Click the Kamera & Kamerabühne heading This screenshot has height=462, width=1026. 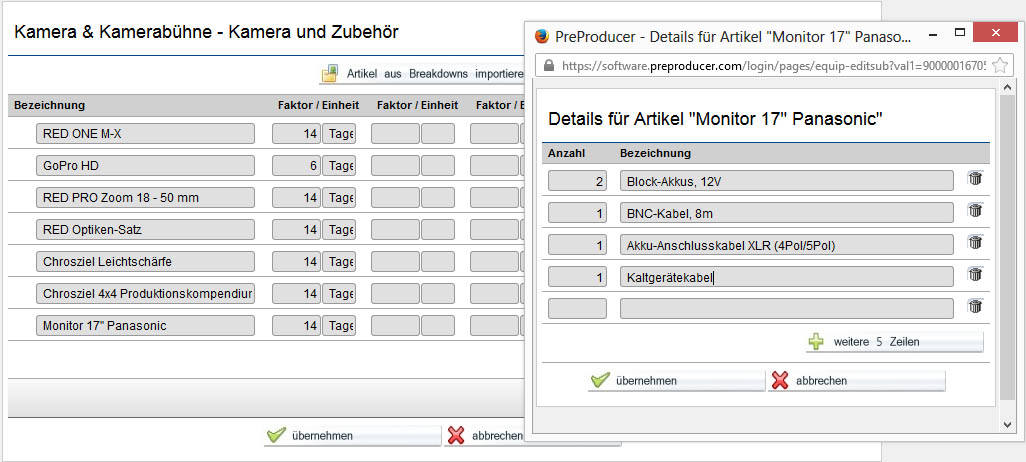tap(207, 31)
